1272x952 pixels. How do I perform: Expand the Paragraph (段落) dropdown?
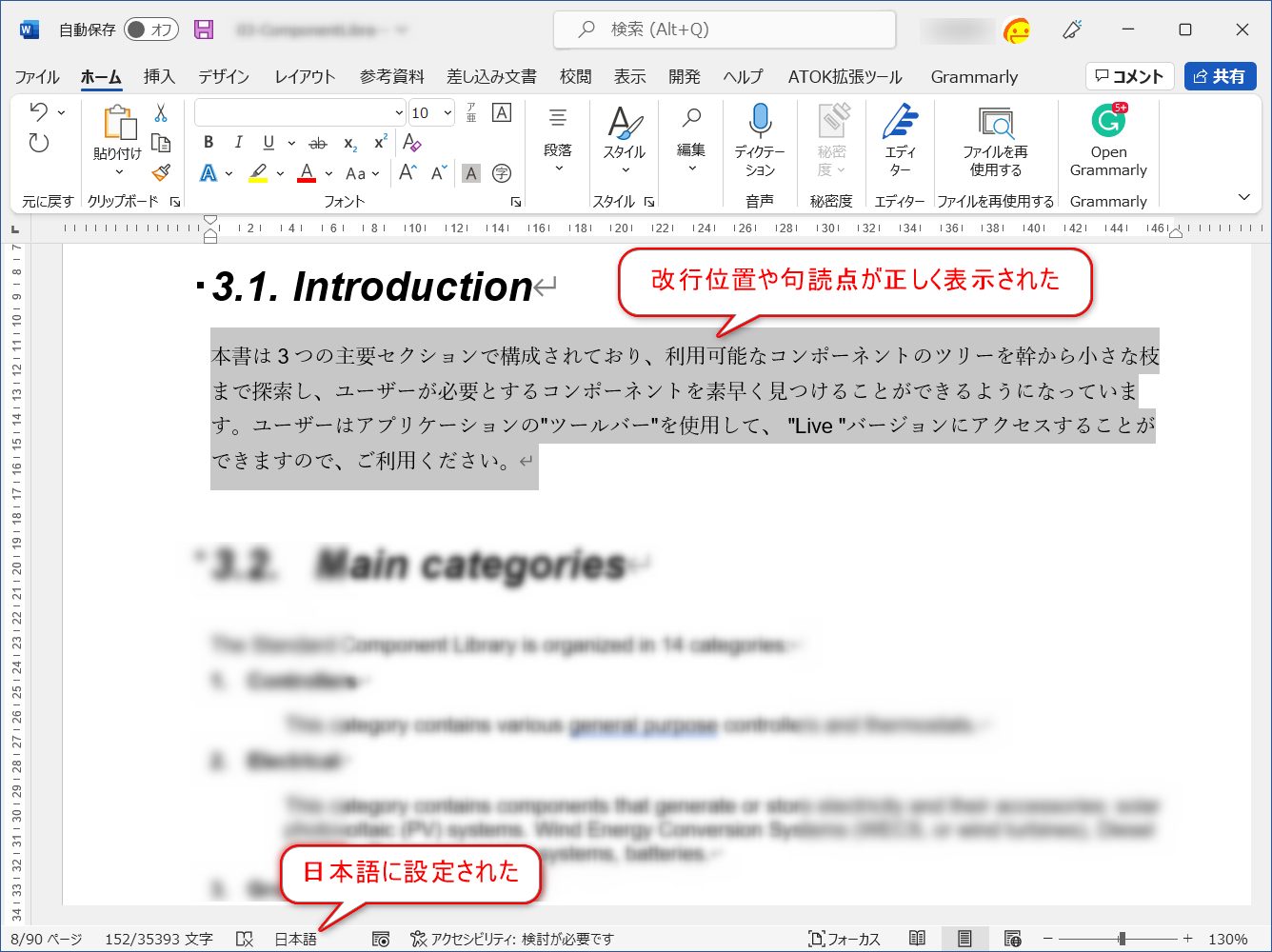[x=558, y=169]
